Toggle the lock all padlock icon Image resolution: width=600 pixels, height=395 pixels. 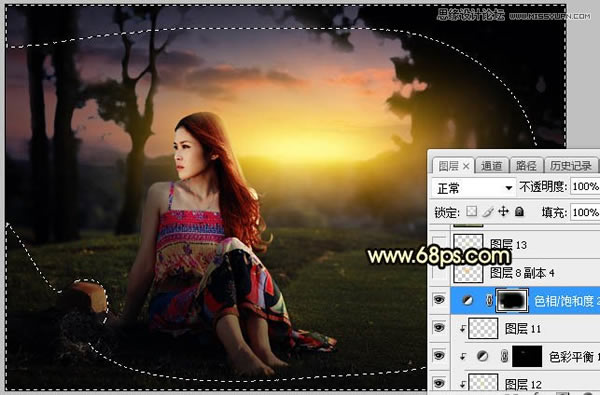[519, 211]
